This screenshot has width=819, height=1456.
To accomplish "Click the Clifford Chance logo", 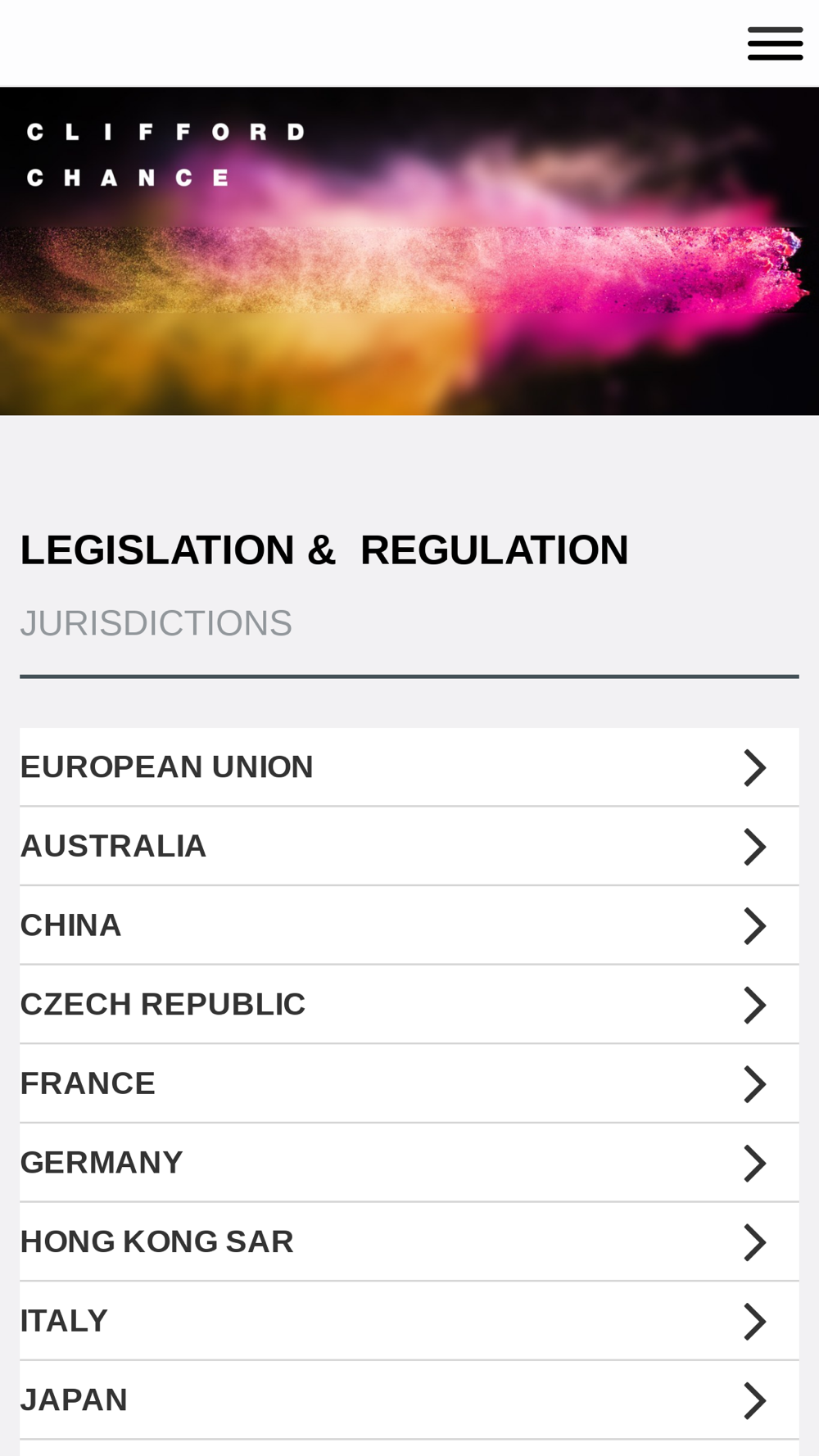I will point(165,155).
